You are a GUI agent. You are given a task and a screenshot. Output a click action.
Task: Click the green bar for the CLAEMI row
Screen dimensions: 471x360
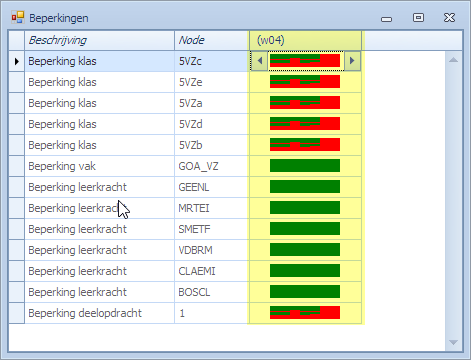click(x=305, y=271)
